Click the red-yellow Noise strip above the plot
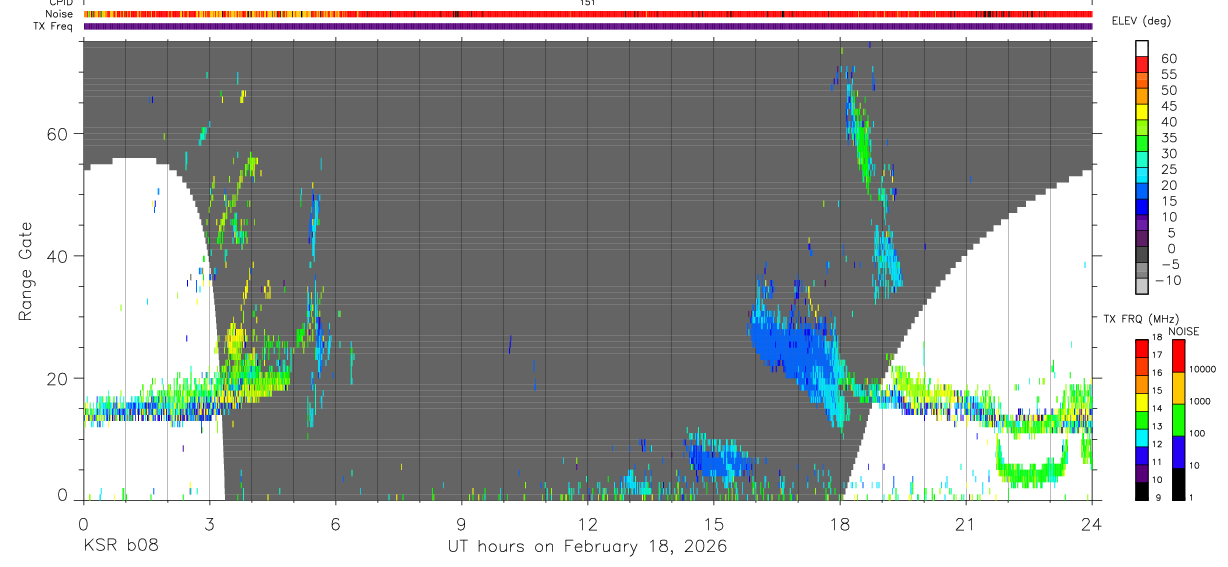Viewport: 1228px width, 567px height. coord(588,14)
